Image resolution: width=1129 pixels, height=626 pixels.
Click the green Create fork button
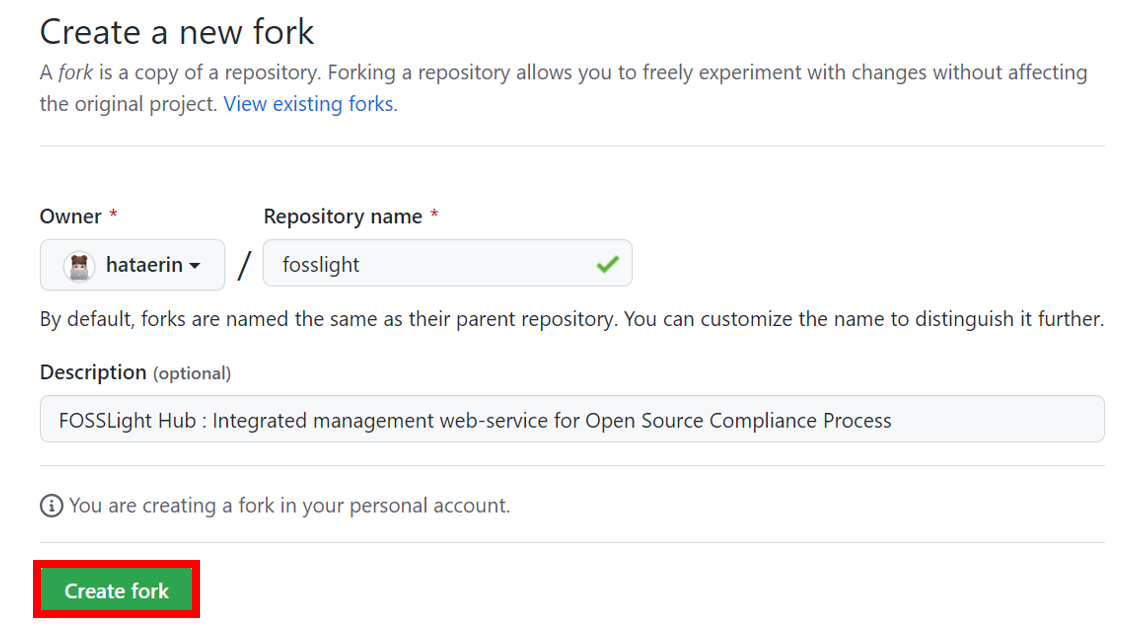point(117,591)
